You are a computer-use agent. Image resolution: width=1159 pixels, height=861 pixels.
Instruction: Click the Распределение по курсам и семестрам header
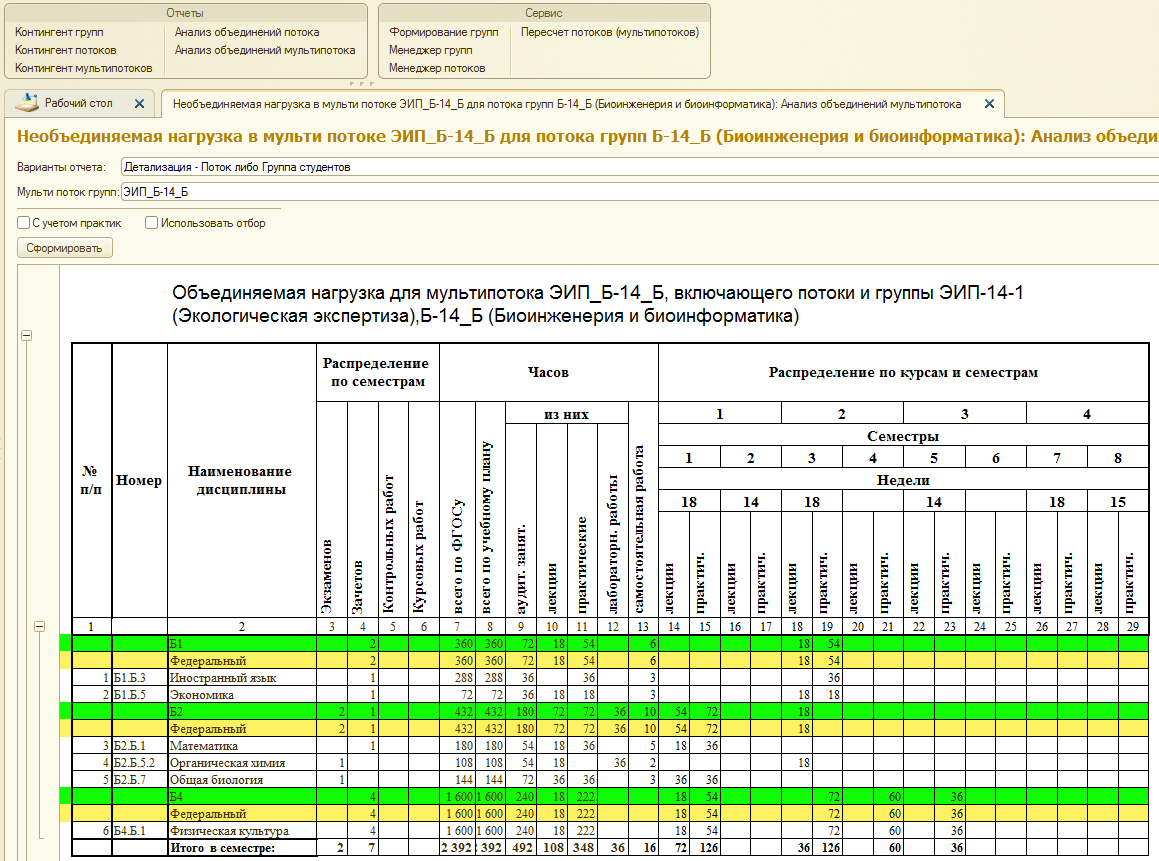coord(903,372)
